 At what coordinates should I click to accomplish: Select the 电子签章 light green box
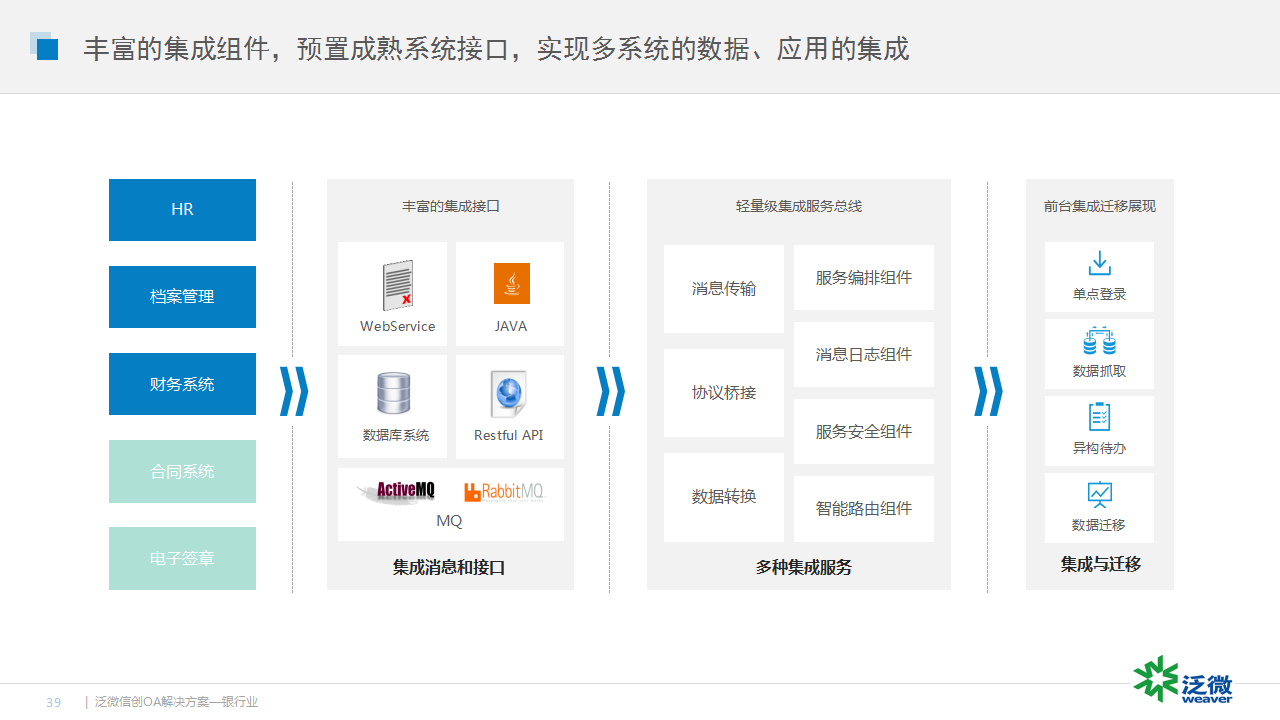(182, 558)
